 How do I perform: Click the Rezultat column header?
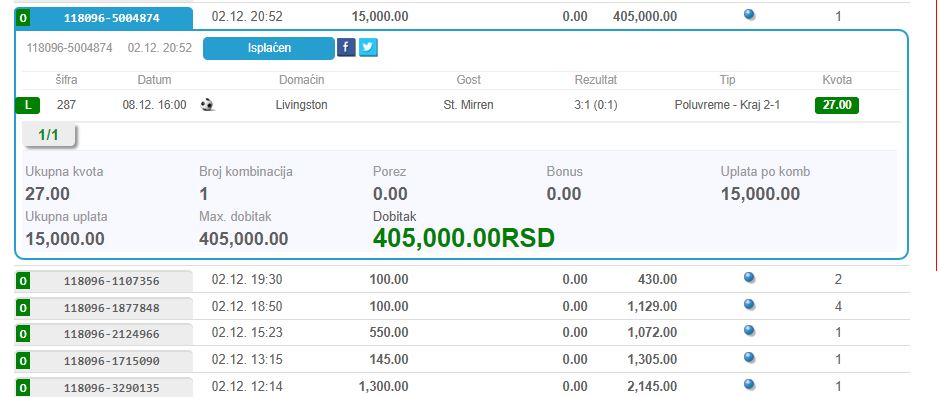point(596,80)
